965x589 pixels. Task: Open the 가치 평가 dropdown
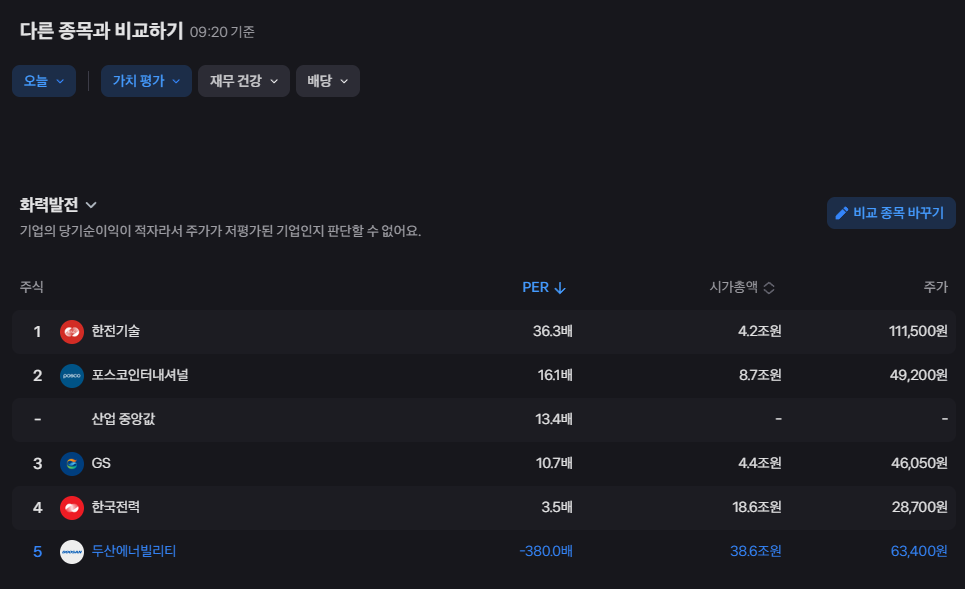(146, 81)
